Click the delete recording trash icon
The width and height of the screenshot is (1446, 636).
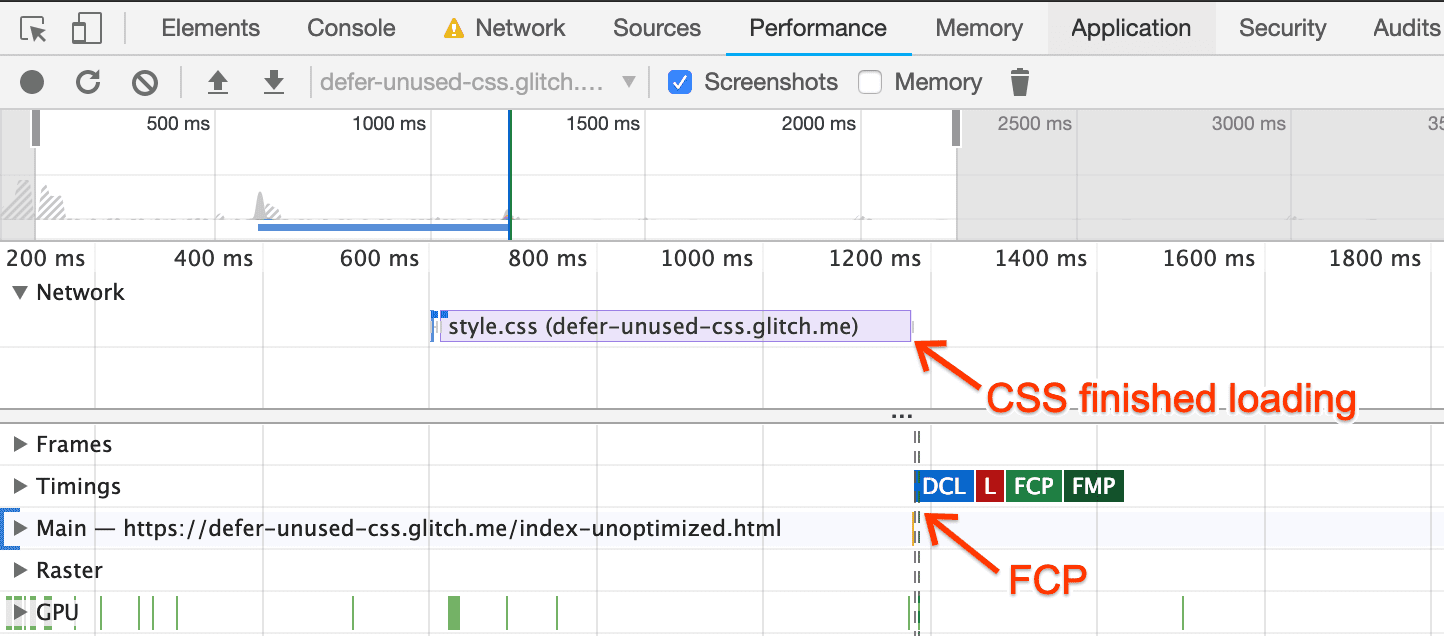1019,82
